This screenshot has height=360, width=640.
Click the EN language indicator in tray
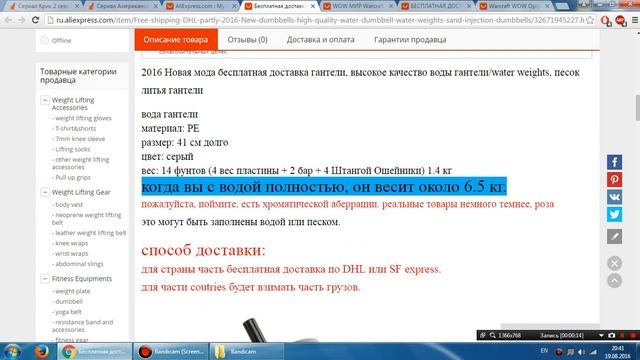(x=544, y=351)
